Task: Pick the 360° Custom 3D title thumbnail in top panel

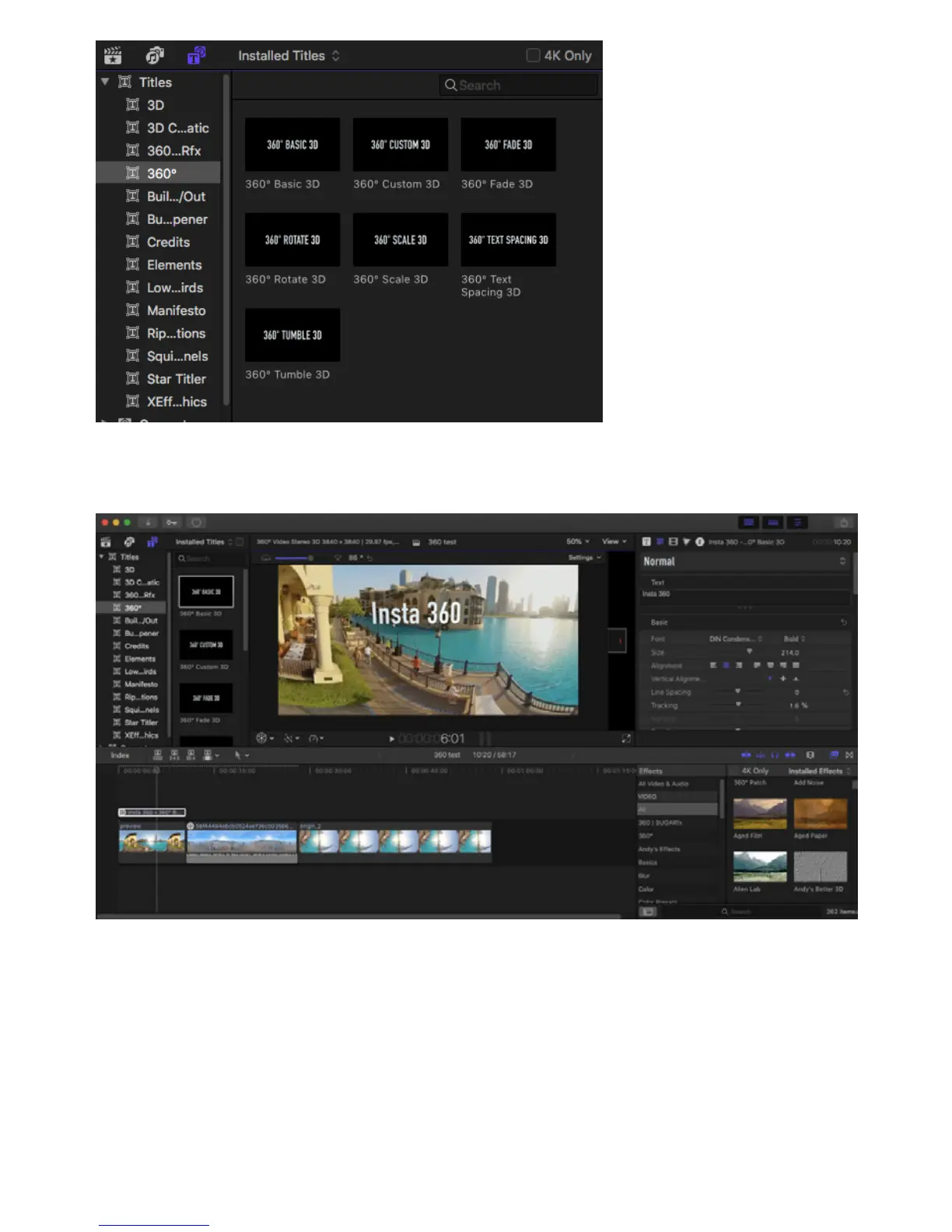Action: (401, 145)
